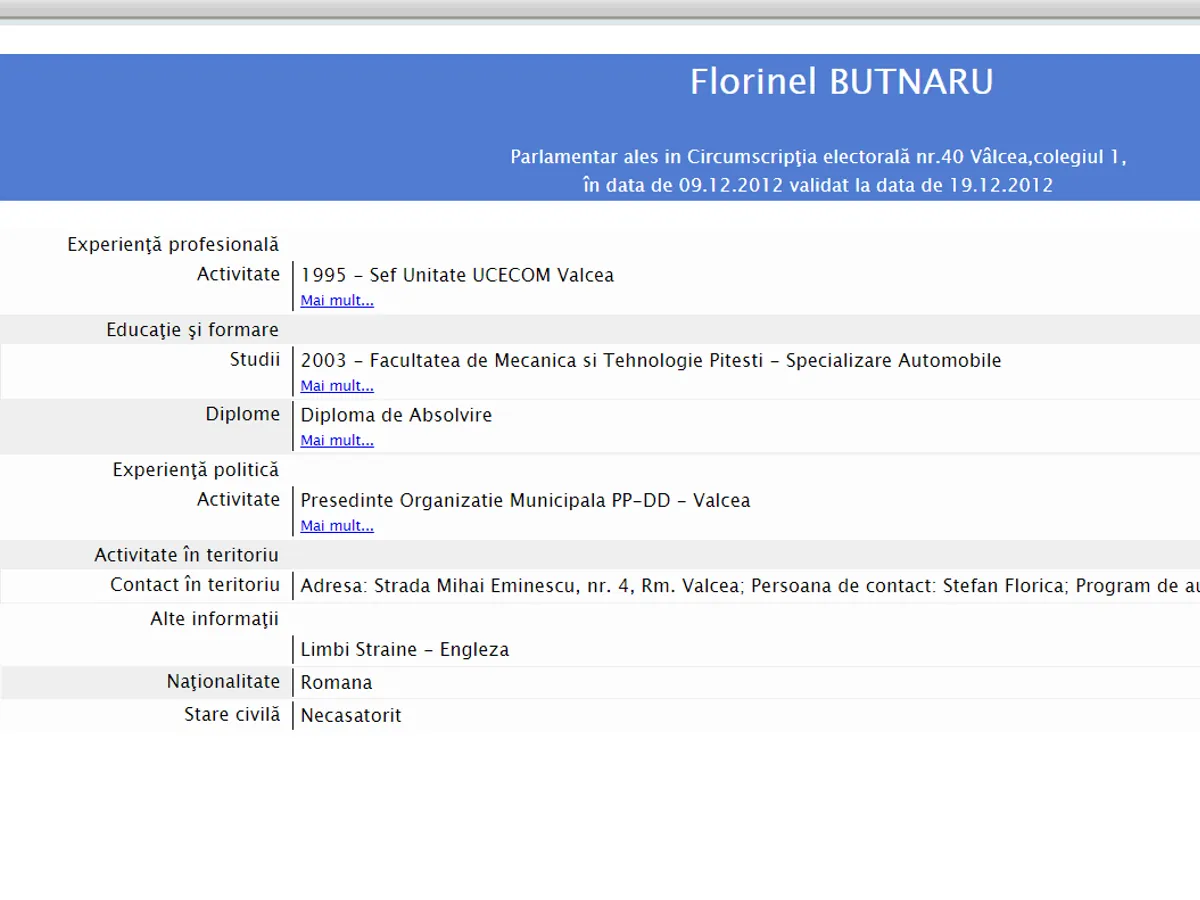Click the 'Parlamentar ales in Circumscripţia' subtitle line

click(x=817, y=157)
